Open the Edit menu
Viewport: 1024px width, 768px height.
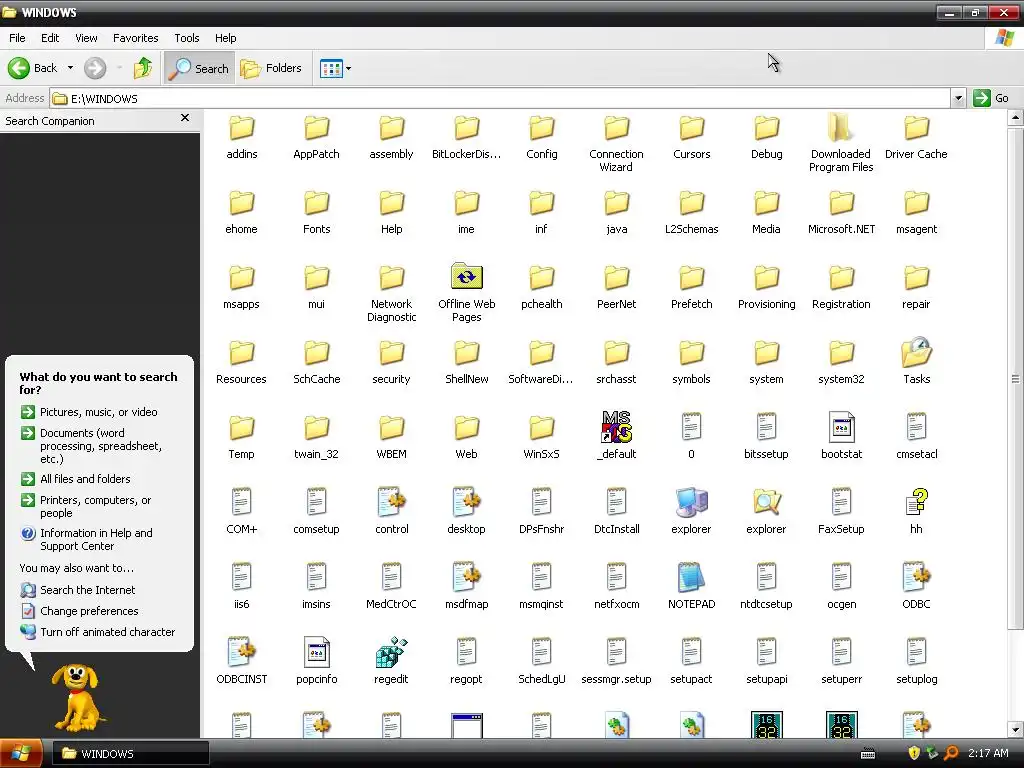pos(50,38)
